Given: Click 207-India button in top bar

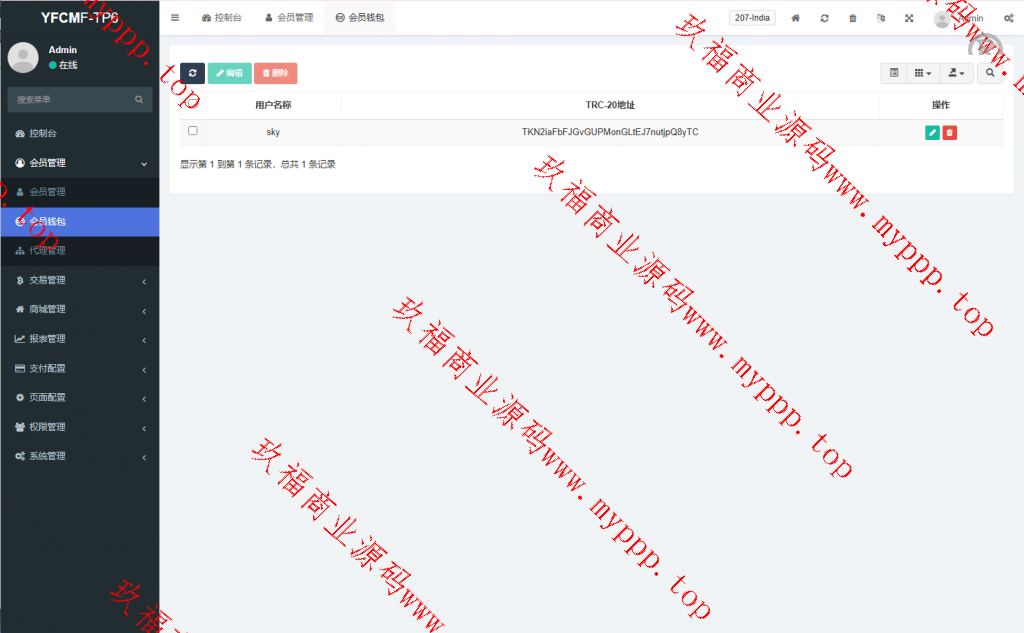Looking at the screenshot, I should point(753,18).
